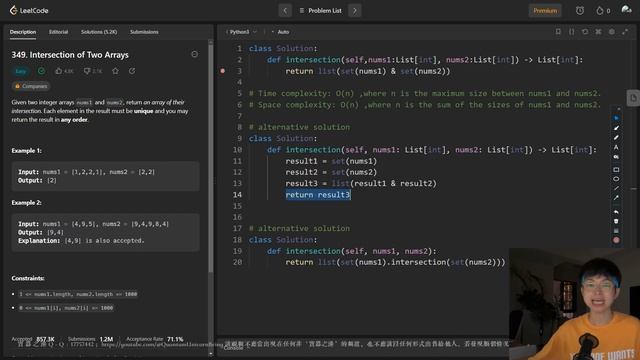Open the Submissions tab

[x=144, y=32]
